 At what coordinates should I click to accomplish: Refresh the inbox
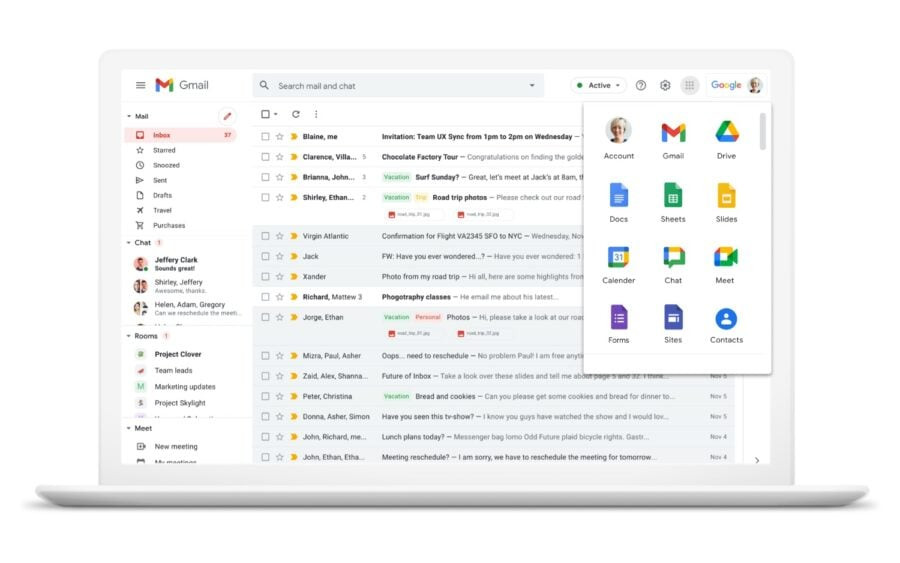point(296,114)
